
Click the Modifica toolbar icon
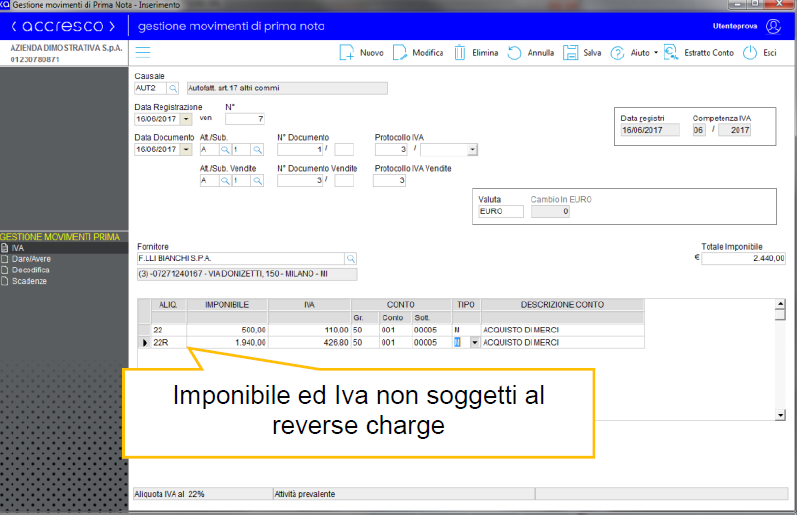click(400, 52)
